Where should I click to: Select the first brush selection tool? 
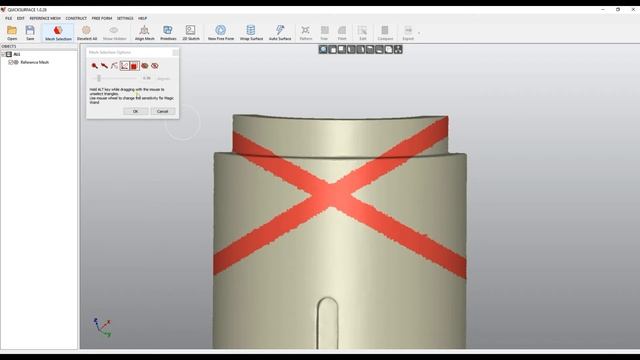coord(94,66)
